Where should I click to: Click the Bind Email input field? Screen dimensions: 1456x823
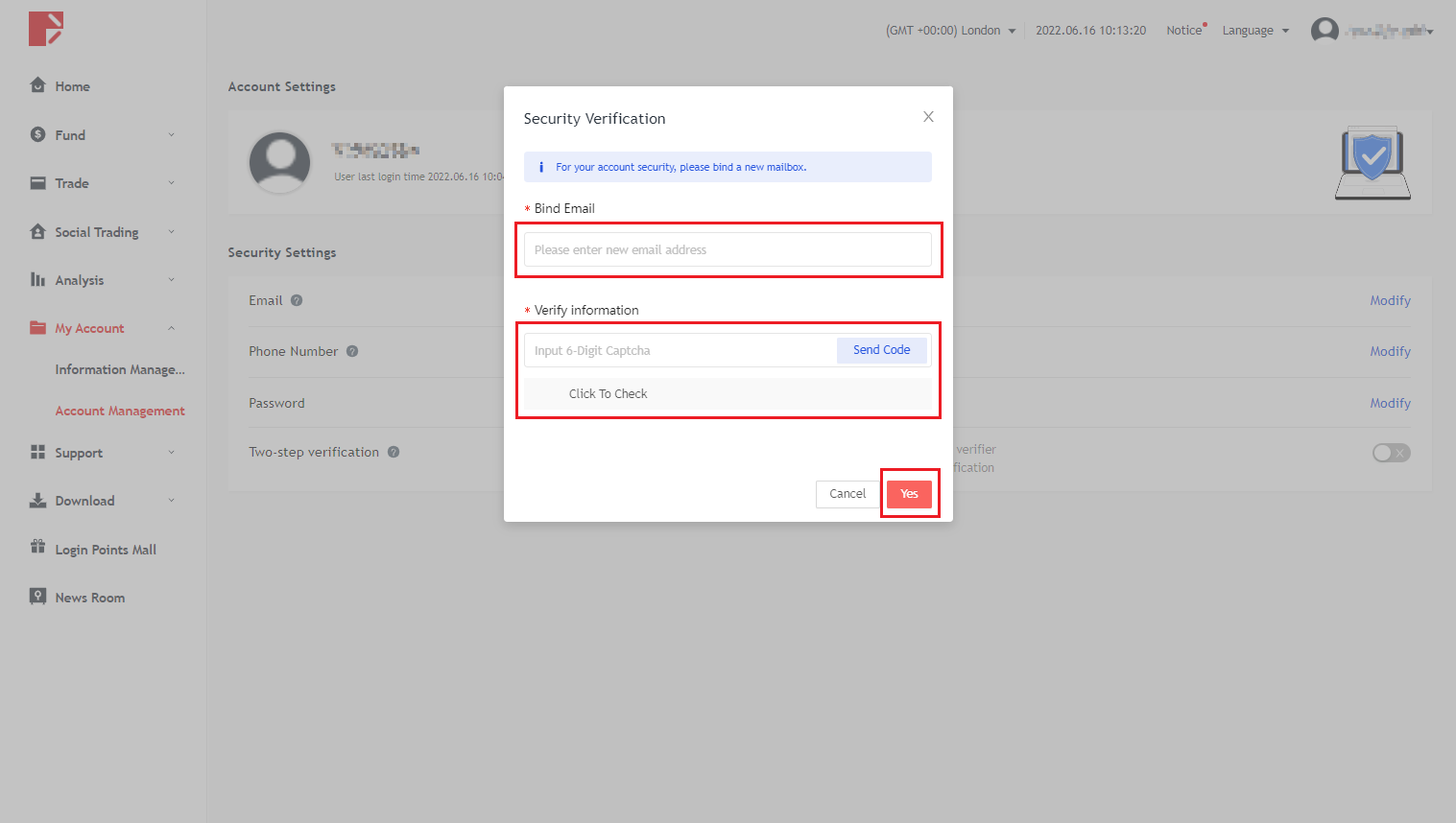727,249
